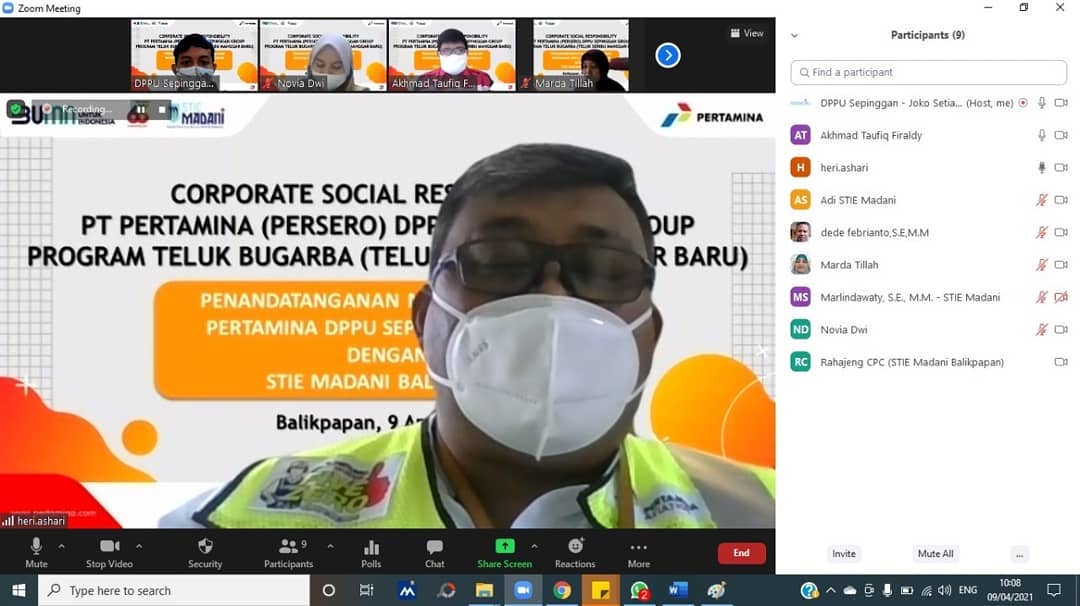Click green encryption shield icon
This screenshot has height=606, width=1080.
pyautogui.click(x=15, y=109)
